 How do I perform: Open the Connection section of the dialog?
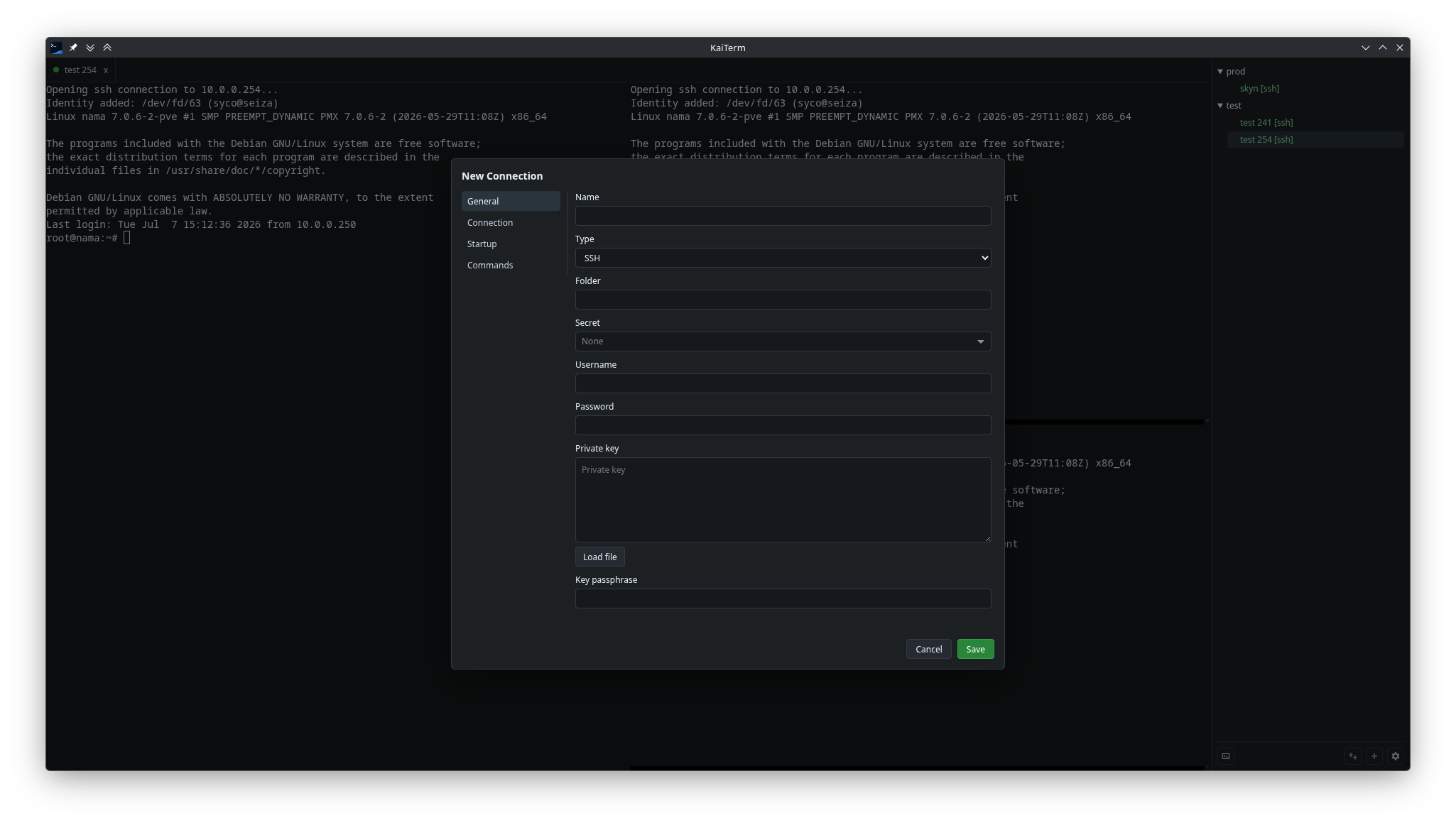(511, 222)
